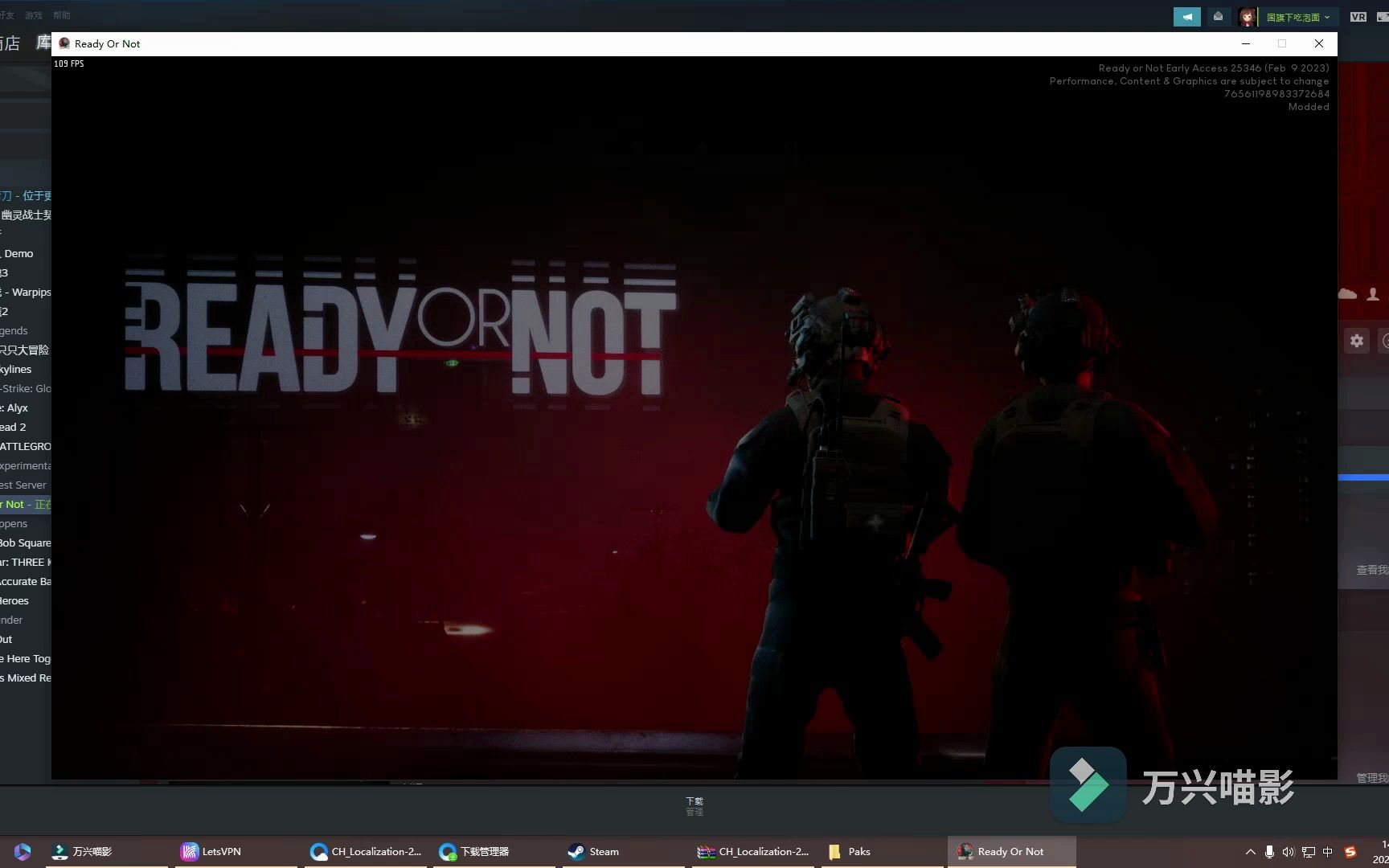Select the Warpips game in library
The image size is (1389, 868).
pos(26,293)
